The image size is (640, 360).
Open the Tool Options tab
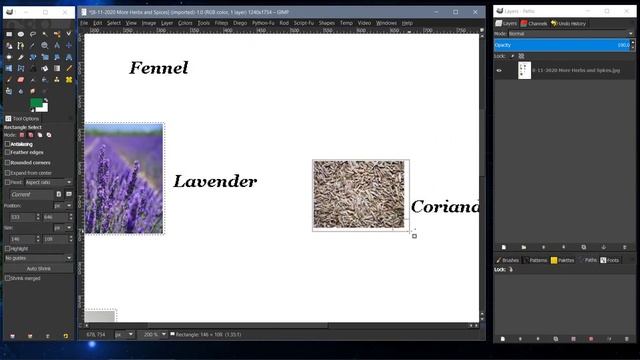pyautogui.click(x=22, y=119)
